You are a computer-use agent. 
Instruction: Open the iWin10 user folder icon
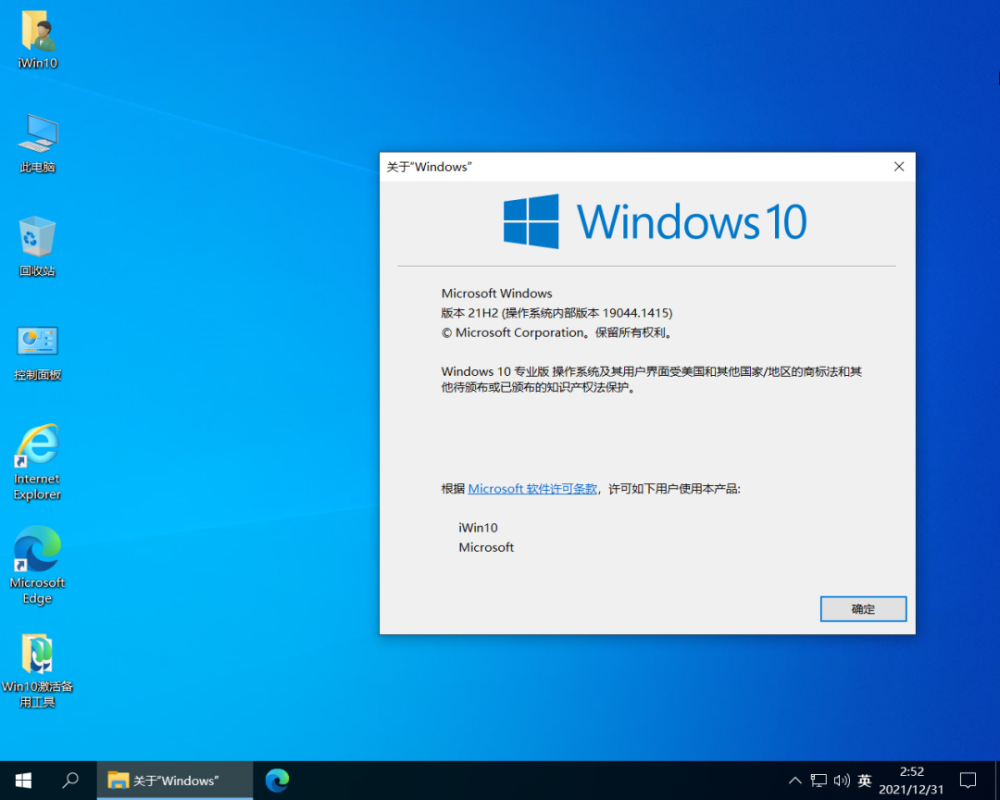(x=38, y=38)
